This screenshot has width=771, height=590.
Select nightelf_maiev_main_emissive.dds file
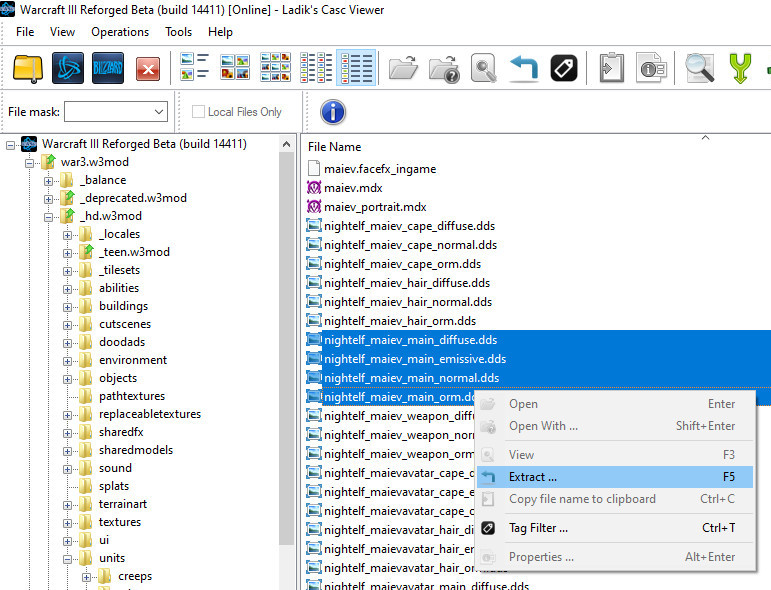click(415, 359)
